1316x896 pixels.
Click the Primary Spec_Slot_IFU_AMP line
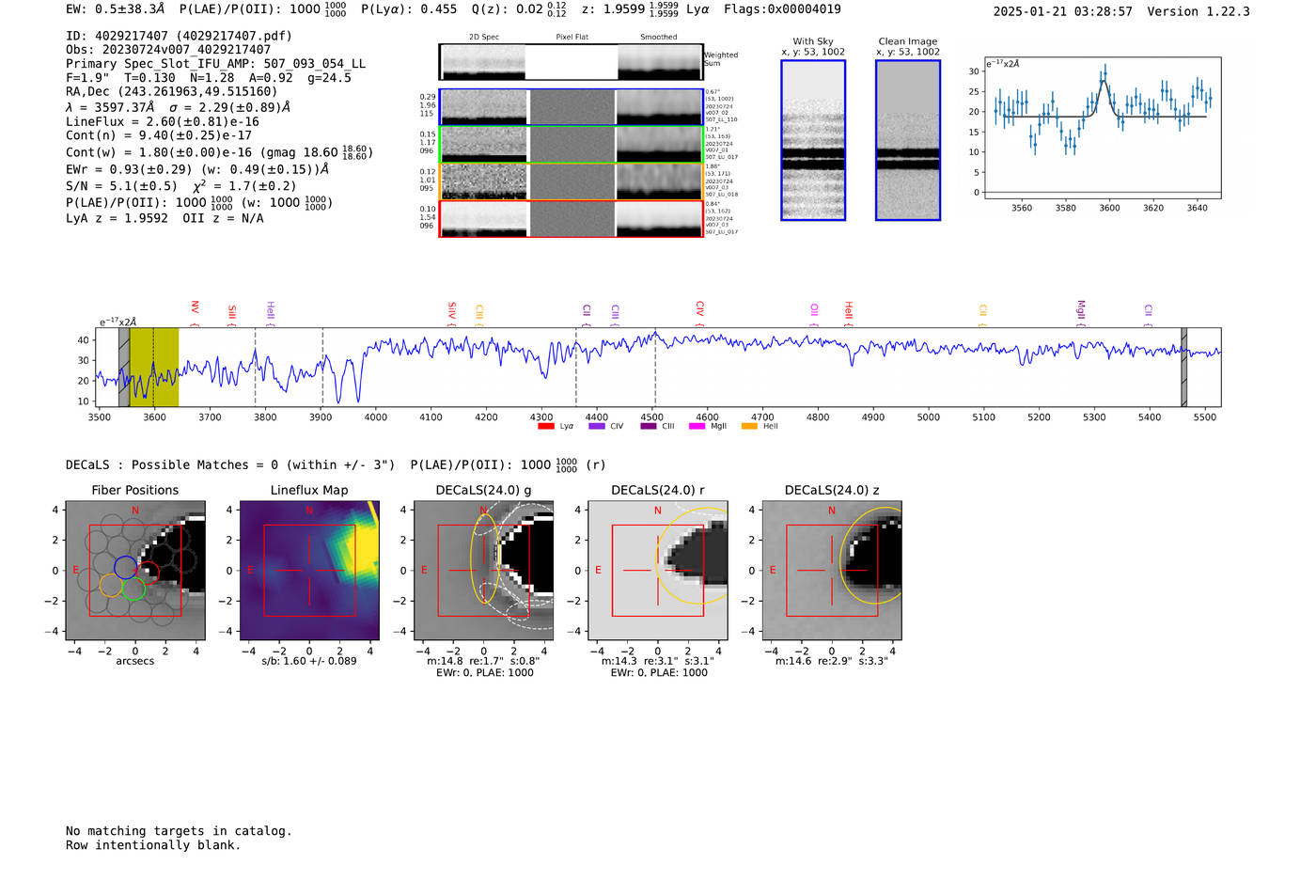click(216, 64)
